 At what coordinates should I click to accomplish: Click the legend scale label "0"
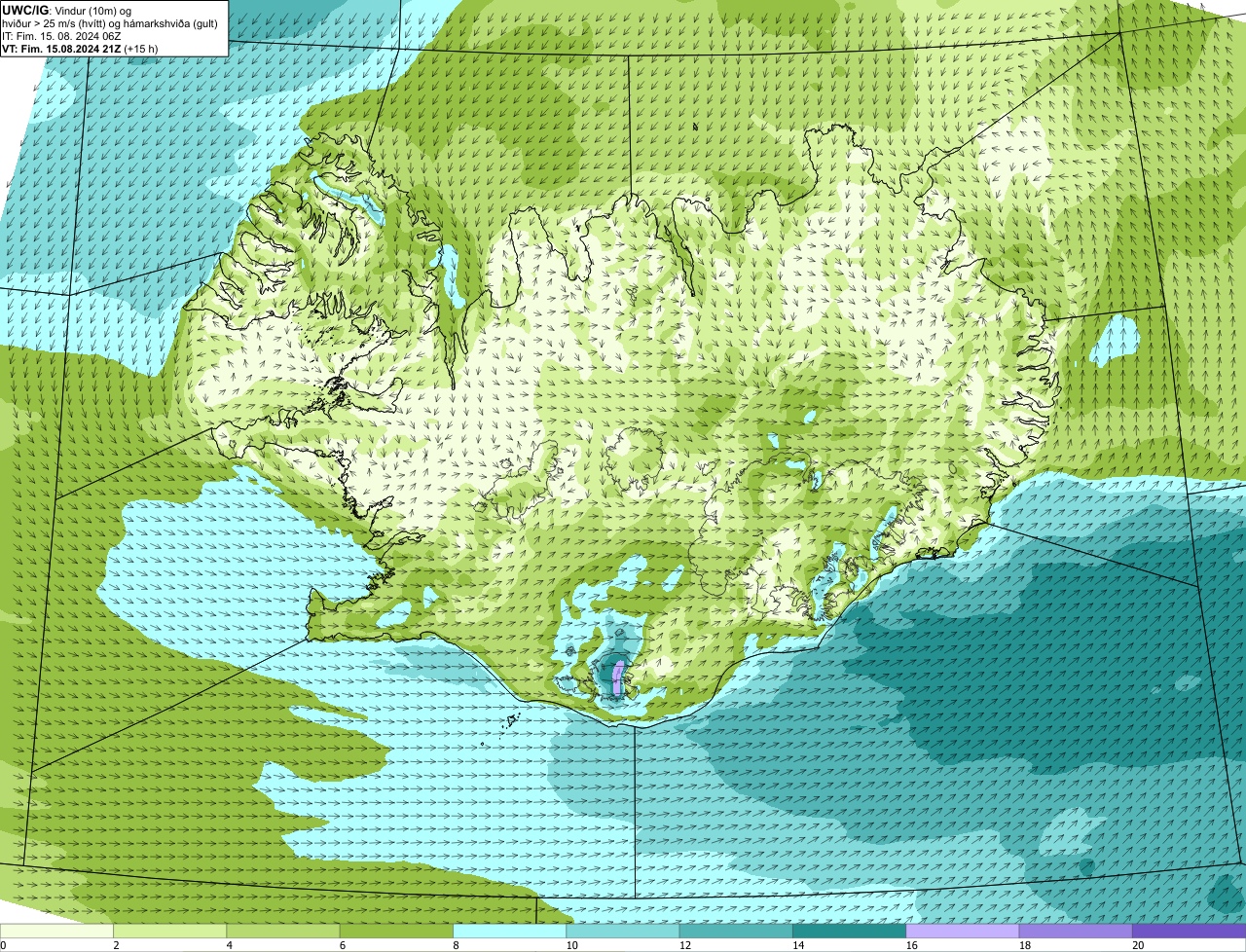(3, 945)
